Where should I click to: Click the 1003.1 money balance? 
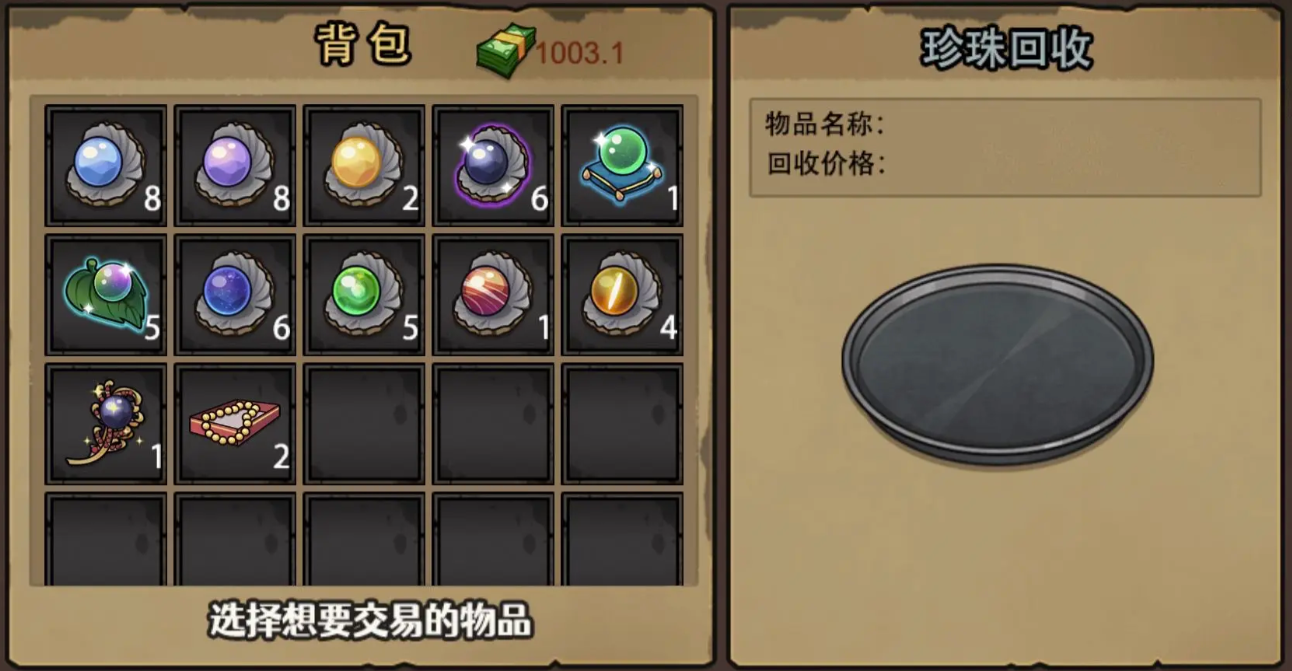click(x=580, y=53)
